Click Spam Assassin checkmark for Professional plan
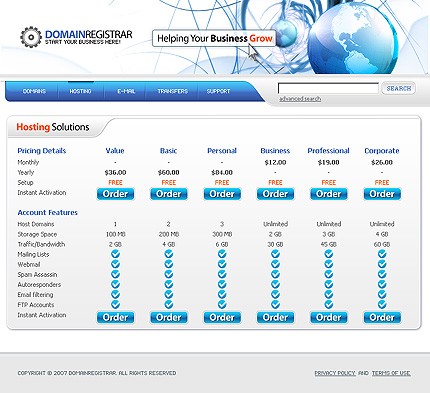 [x=329, y=274]
